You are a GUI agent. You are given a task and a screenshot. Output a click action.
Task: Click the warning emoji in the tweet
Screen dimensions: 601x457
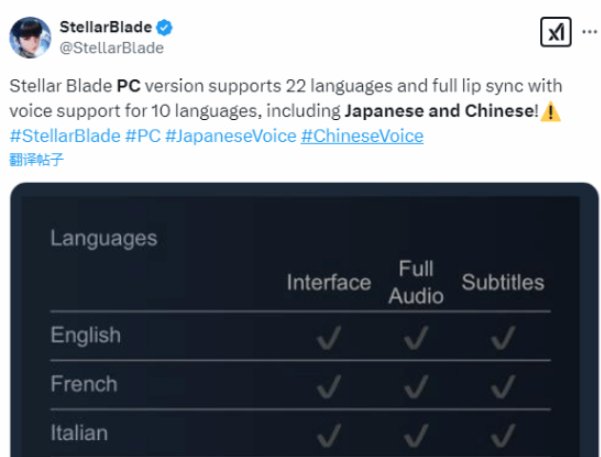(x=552, y=112)
